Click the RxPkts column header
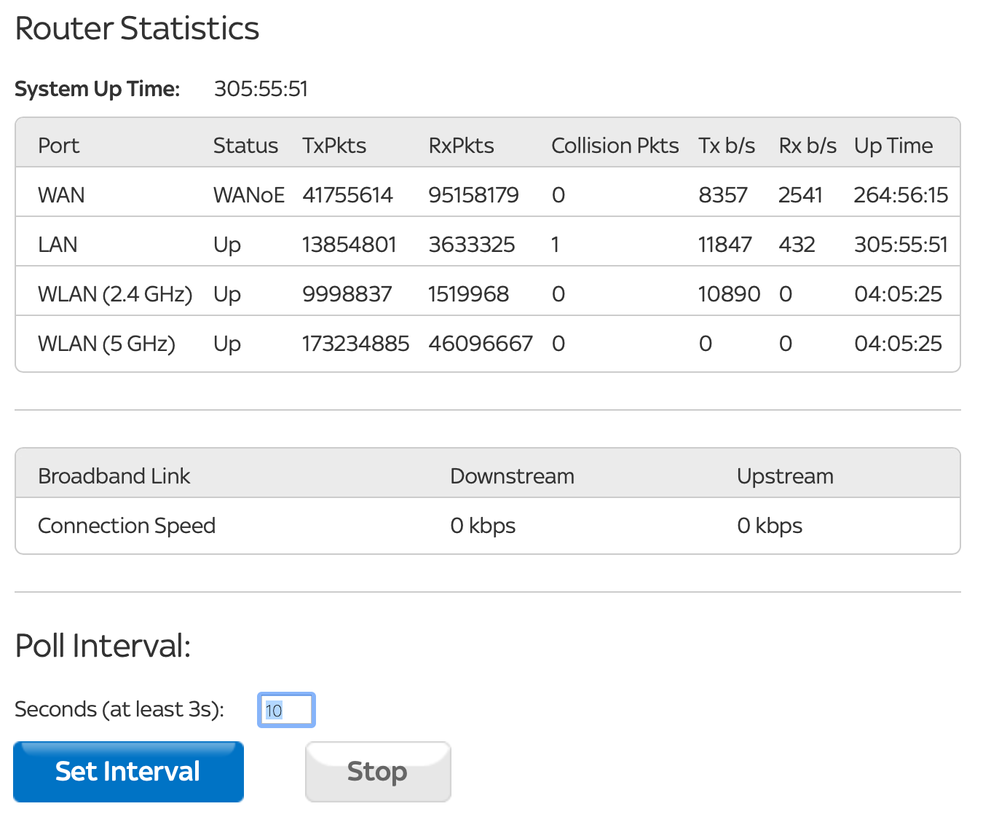999x833 pixels. click(461, 146)
